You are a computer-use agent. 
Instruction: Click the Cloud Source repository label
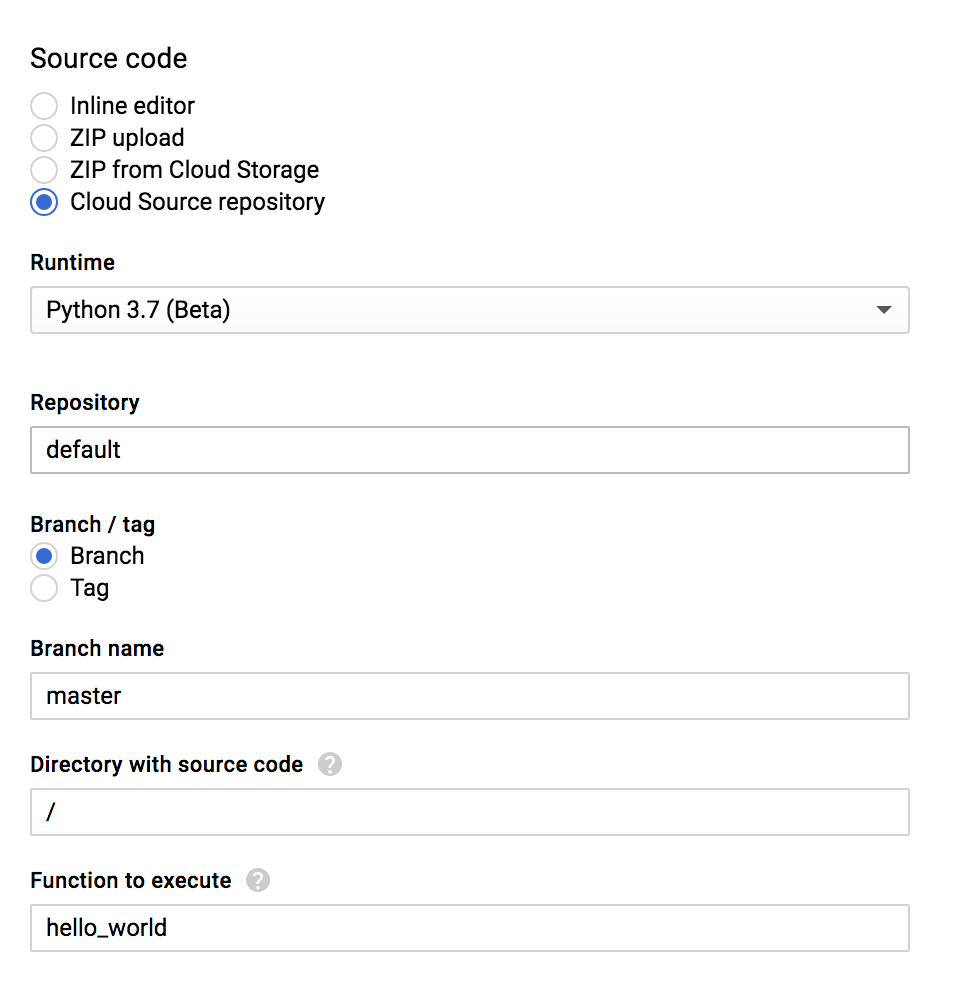pos(197,202)
